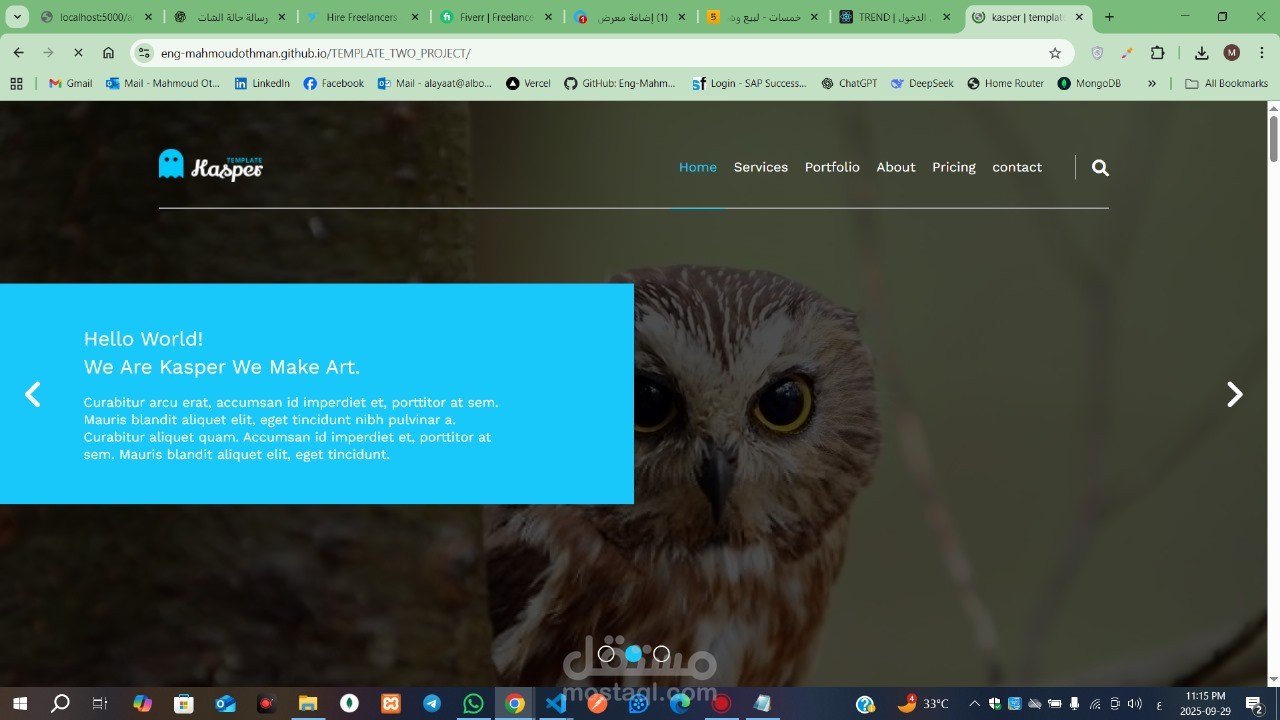The height and width of the screenshot is (720, 1280).
Task: Bookmark this page with star icon
Action: point(1055,53)
